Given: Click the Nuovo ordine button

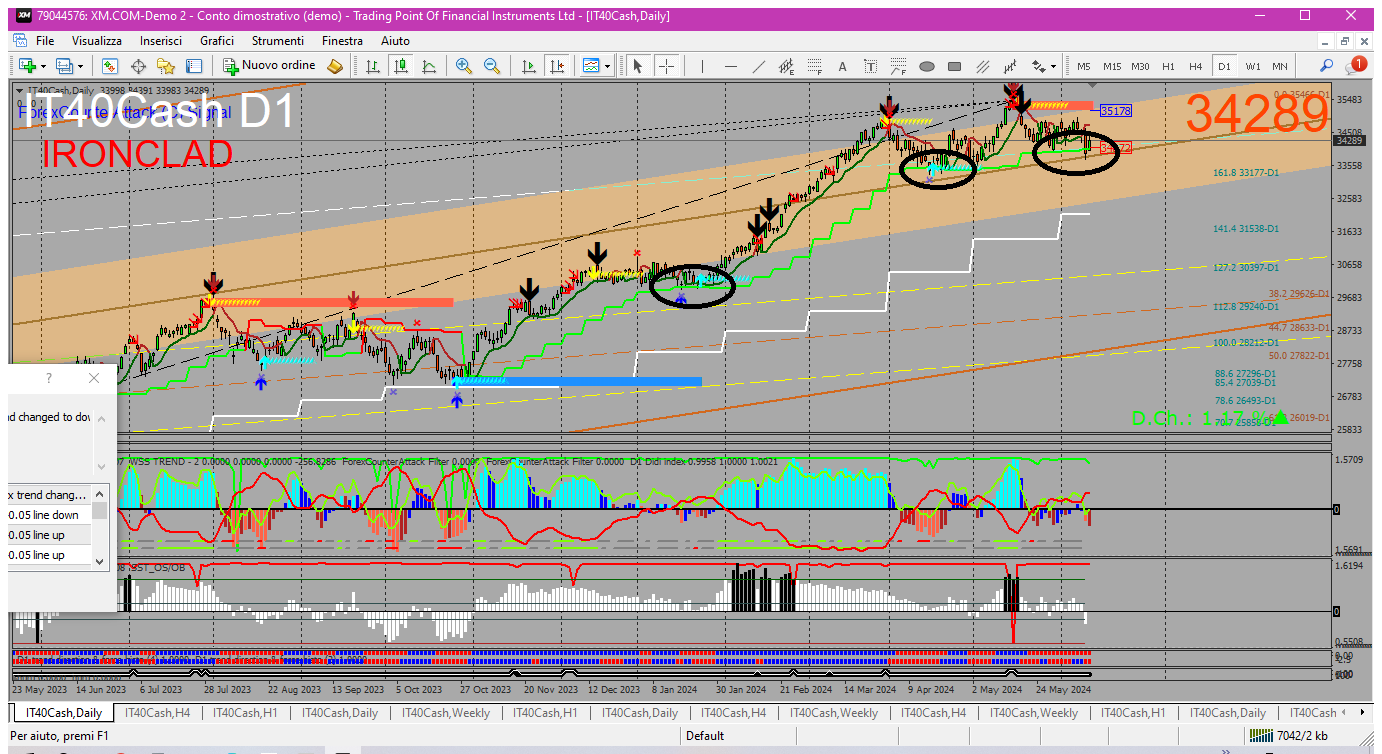Looking at the screenshot, I should pos(270,66).
